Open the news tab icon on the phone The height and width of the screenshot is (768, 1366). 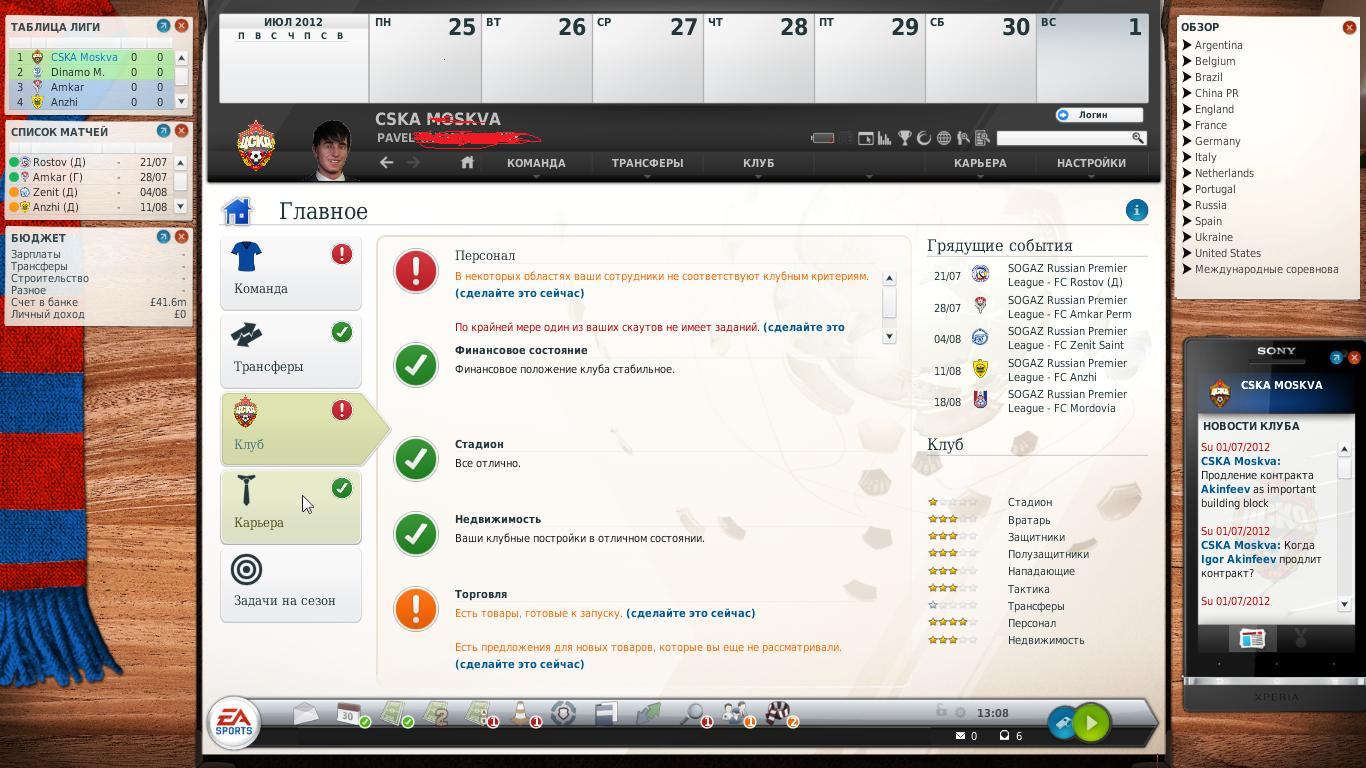point(1252,639)
